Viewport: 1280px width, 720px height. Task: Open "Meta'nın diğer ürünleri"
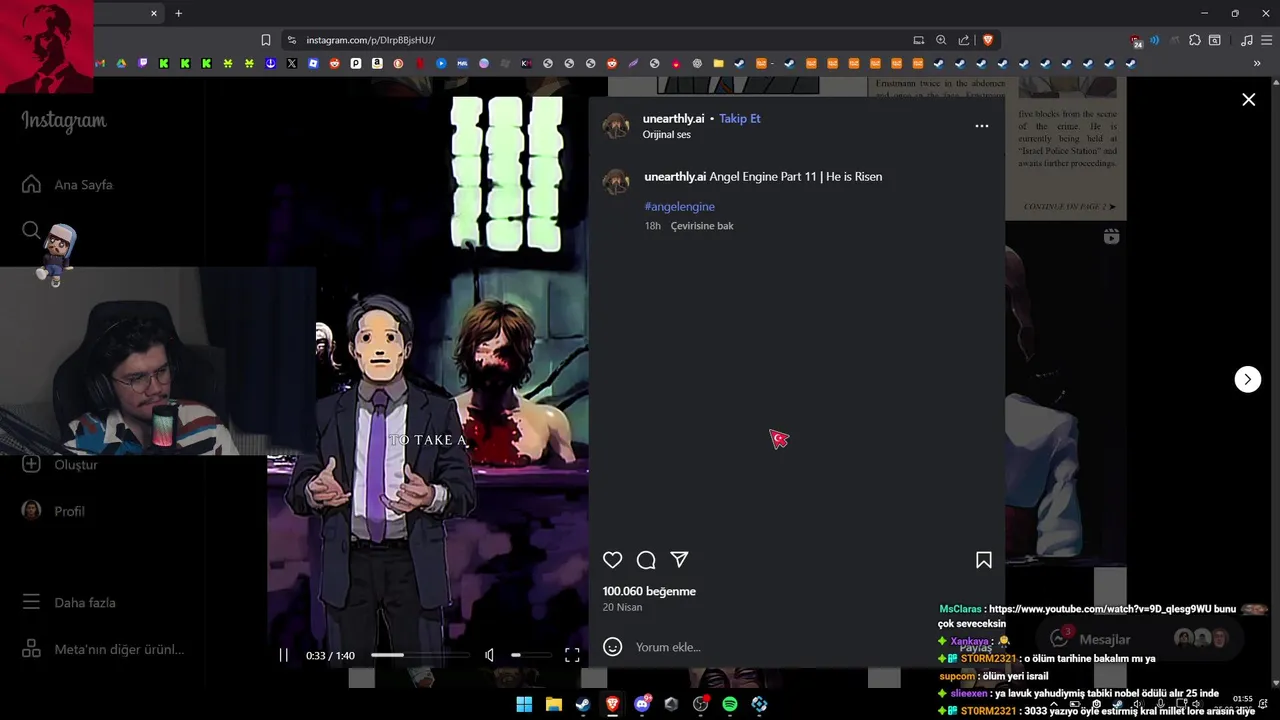[x=103, y=649]
